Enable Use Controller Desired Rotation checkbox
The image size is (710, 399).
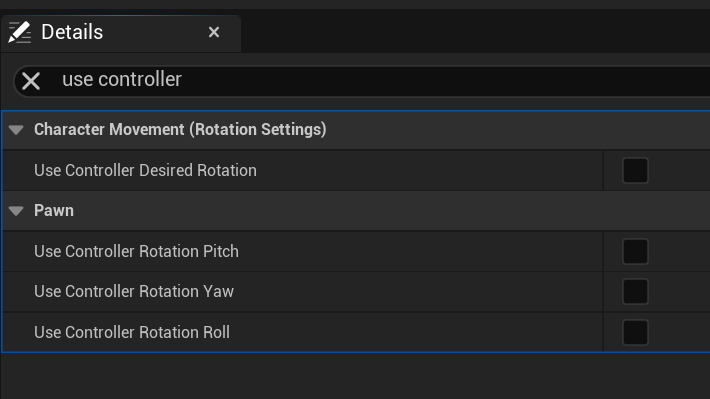click(635, 170)
